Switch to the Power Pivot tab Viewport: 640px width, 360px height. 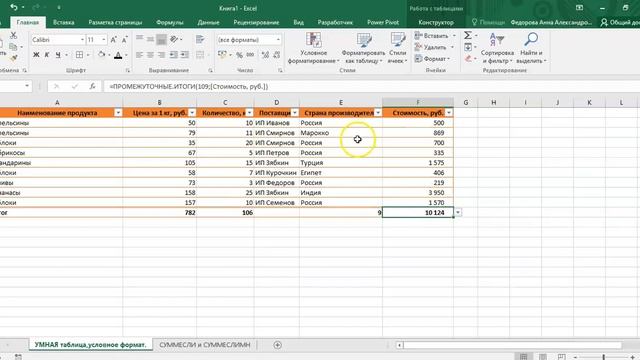pyautogui.click(x=383, y=22)
